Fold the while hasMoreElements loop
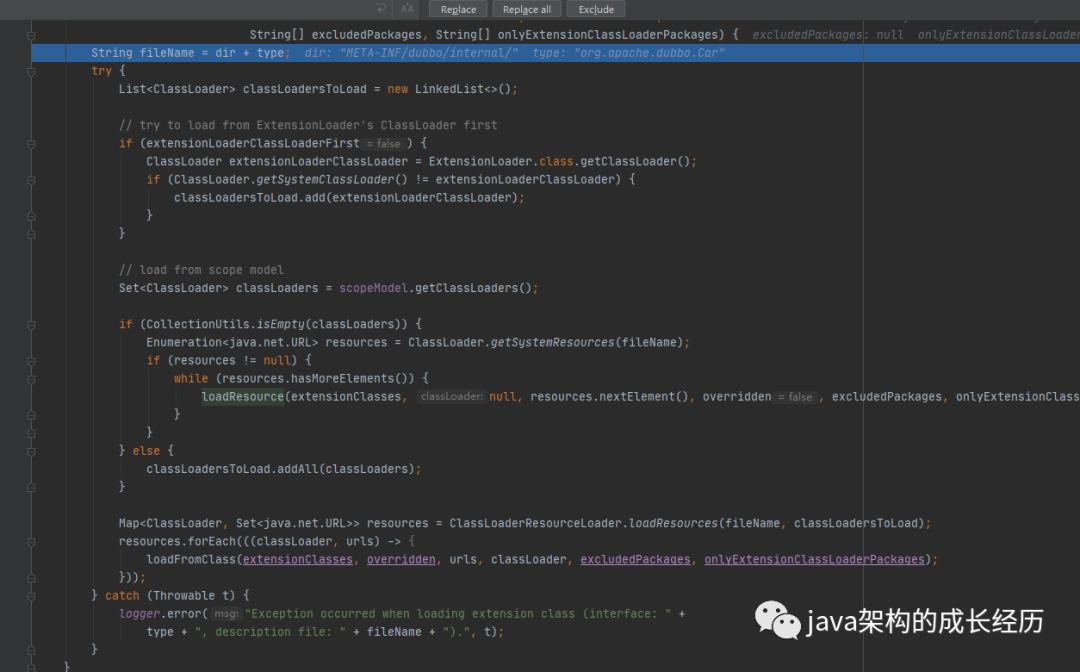 tap(31, 379)
